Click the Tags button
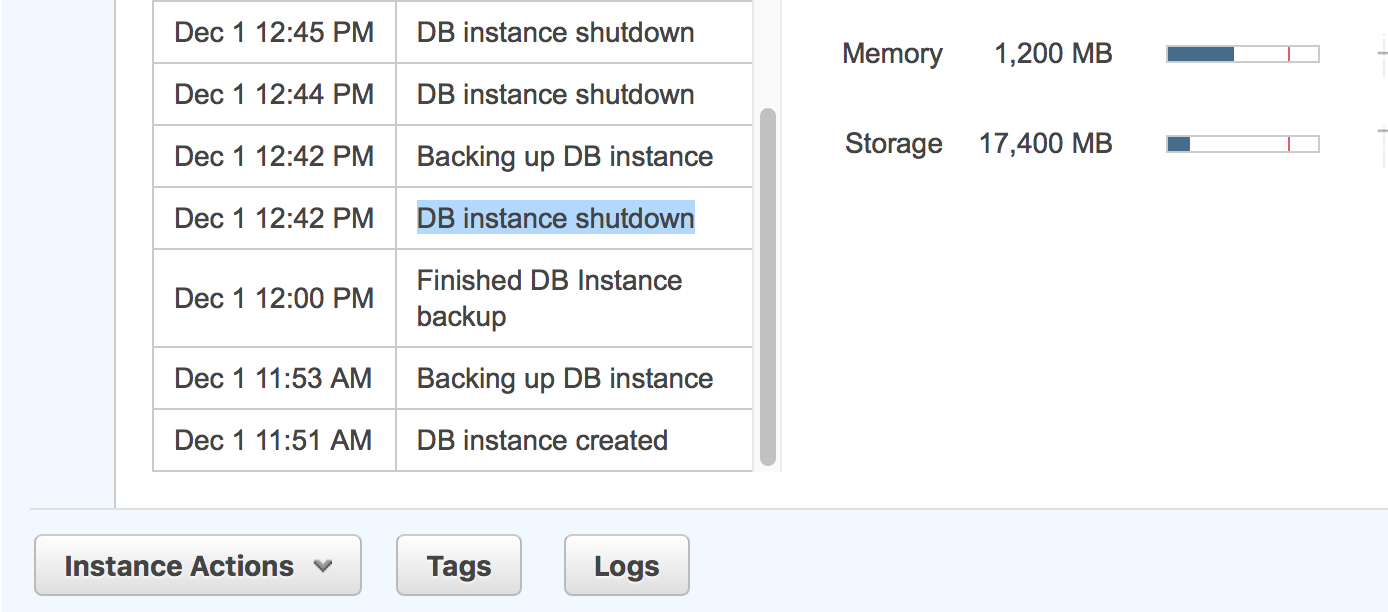Image resolution: width=1388 pixels, height=612 pixels. [458, 565]
